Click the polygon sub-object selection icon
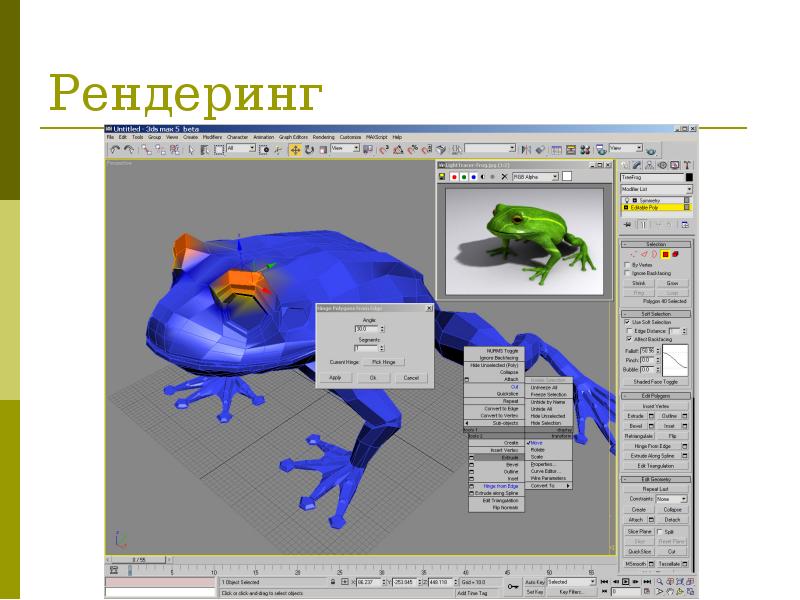800x600 pixels. click(663, 253)
